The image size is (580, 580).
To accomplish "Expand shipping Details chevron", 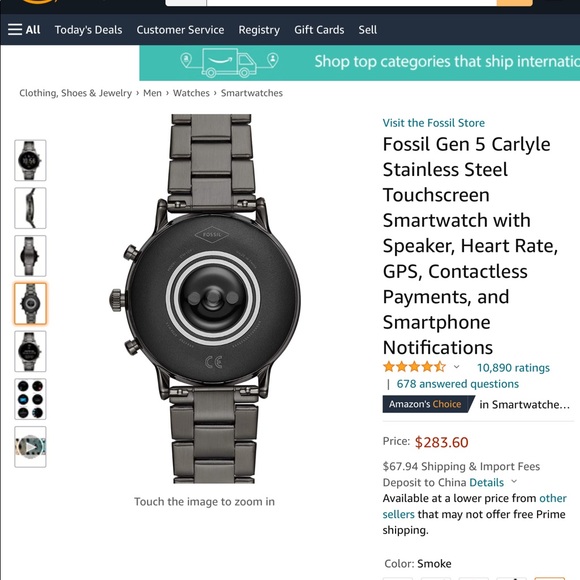I will [514, 482].
